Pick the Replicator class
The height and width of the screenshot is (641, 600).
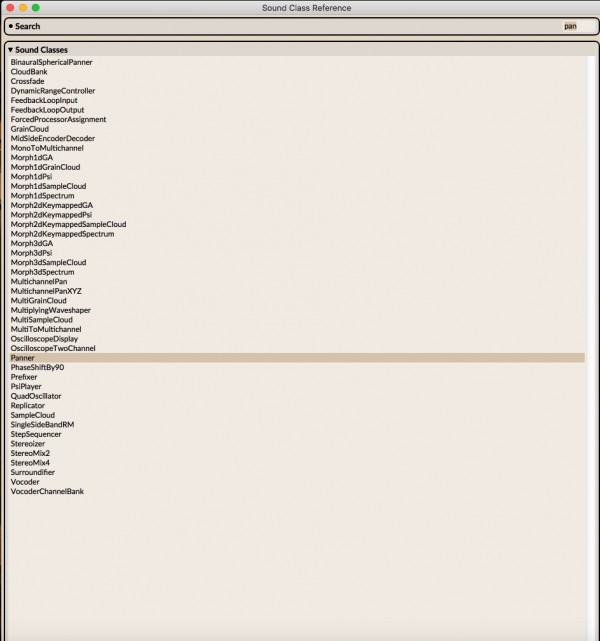coord(28,406)
